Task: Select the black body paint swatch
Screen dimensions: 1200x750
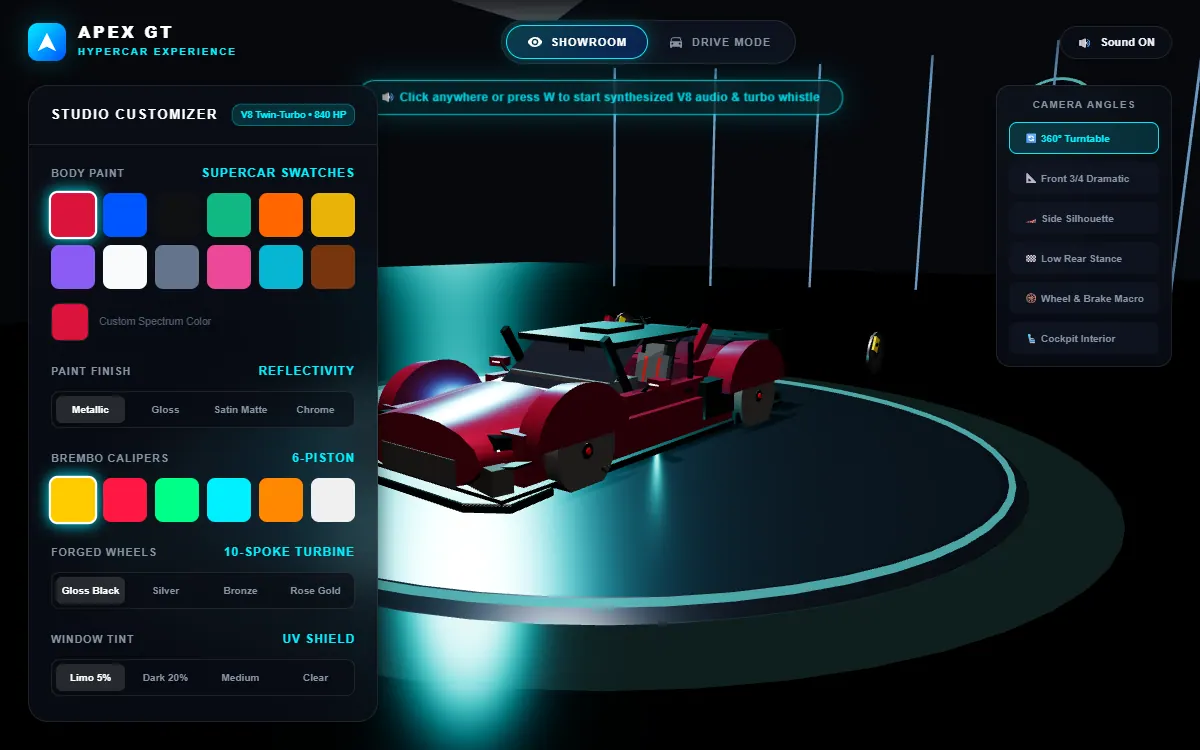Action: pyautogui.click(x=177, y=215)
